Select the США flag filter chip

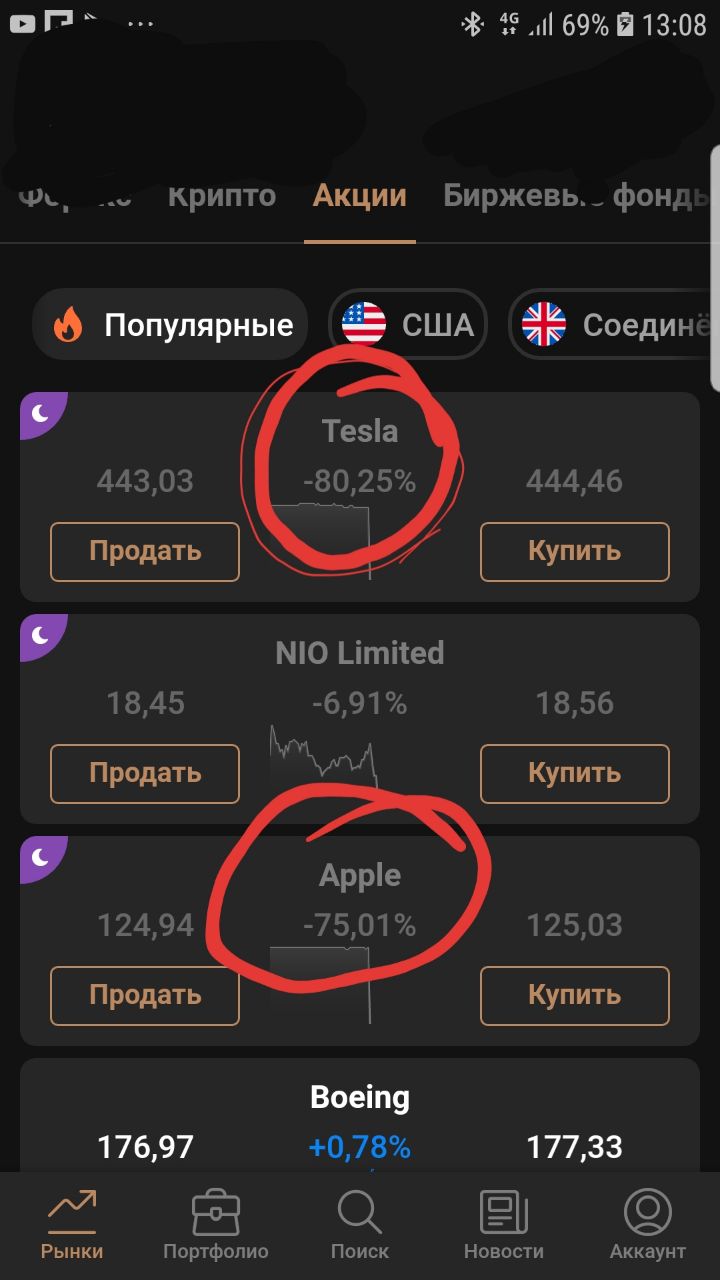[408, 324]
